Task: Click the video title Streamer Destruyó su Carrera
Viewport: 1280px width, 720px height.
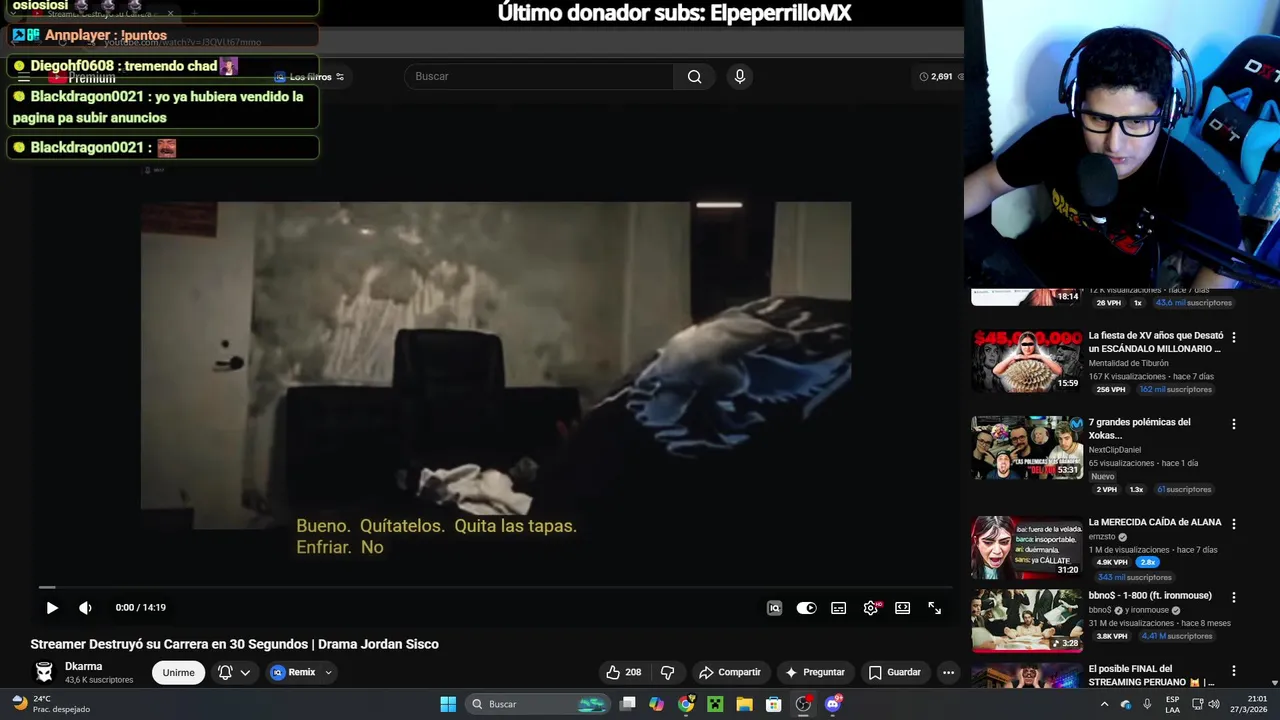Action: 234,644
